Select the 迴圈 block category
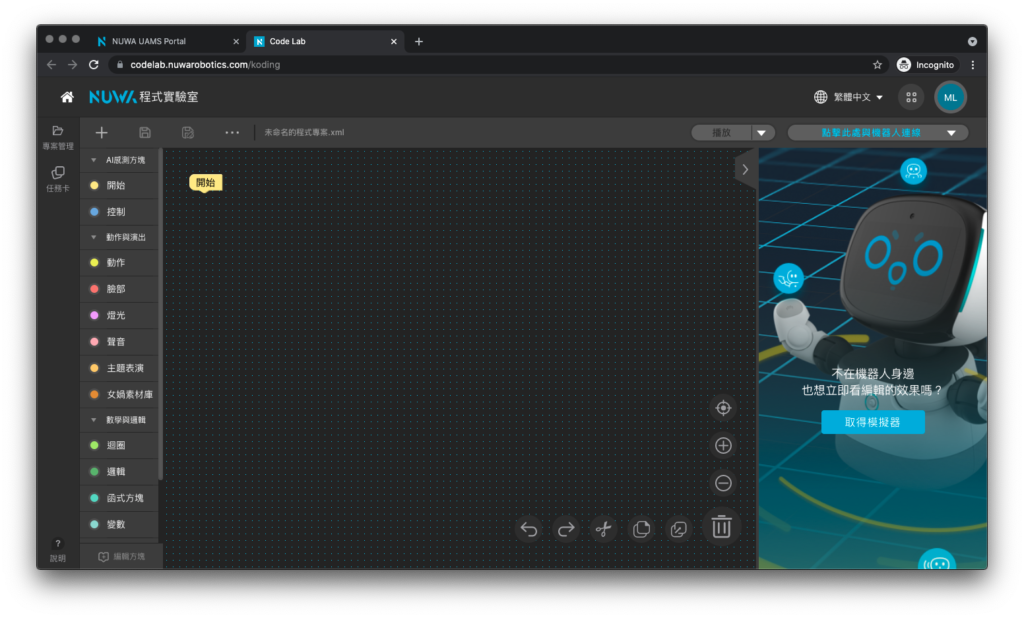This screenshot has width=1024, height=618. coord(119,446)
